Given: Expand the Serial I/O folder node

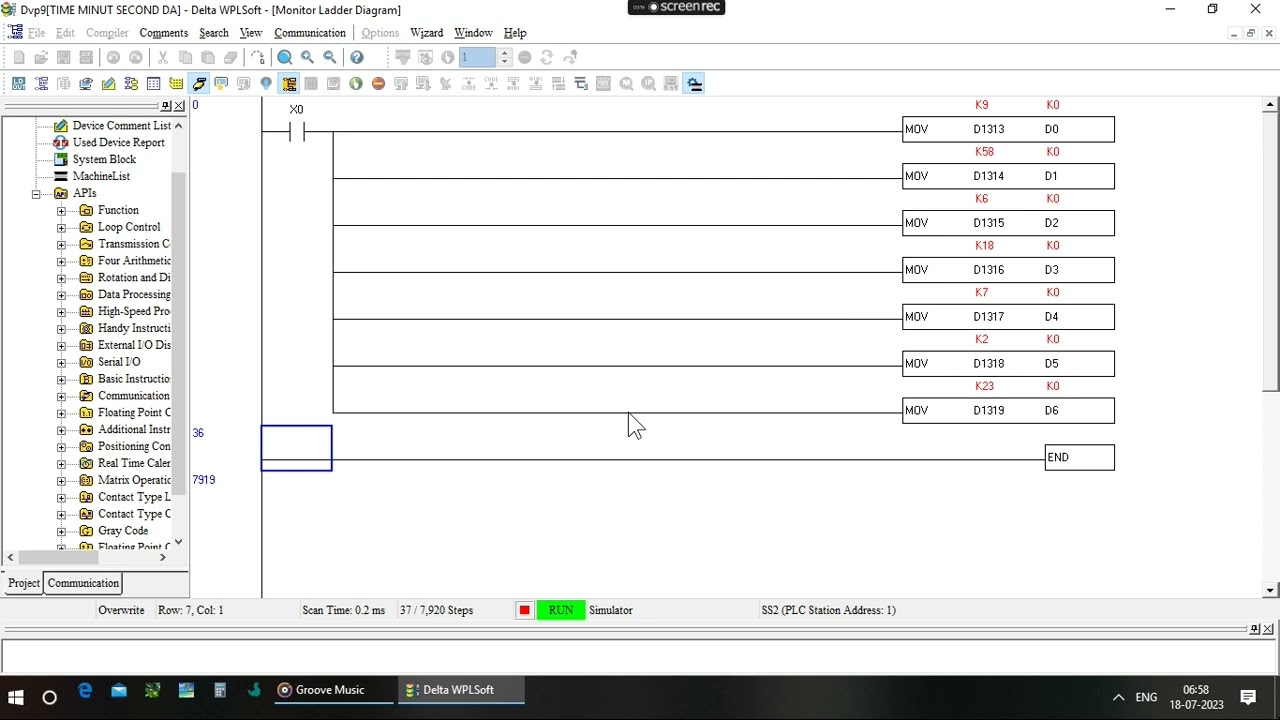Looking at the screenshot, I should [x=61, y=362].
